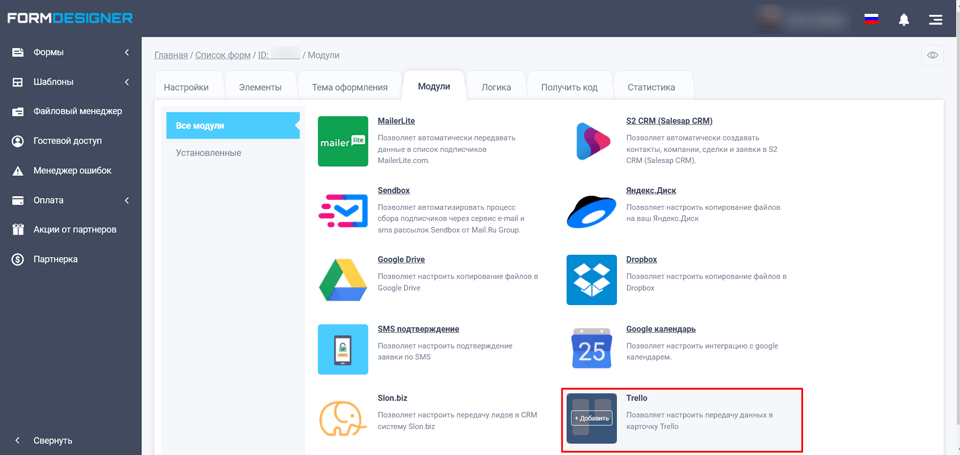Click the Оплата card icon
This screenshot has height=455, width=960.
(18, 200)
